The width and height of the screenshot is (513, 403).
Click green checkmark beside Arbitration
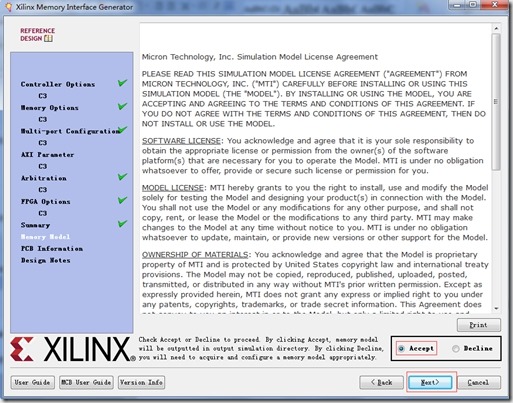click(123, 177)
